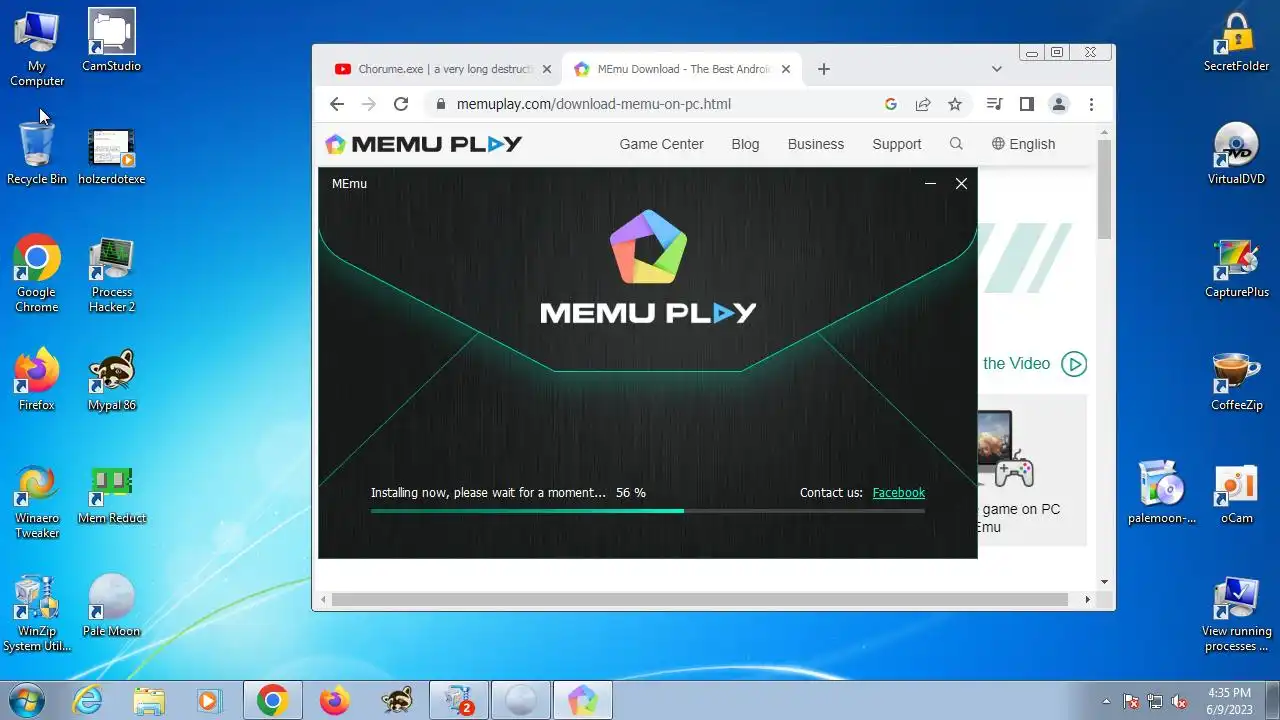Open Process Hacker 2 shortcut
1280x720 pixels.
112,274
